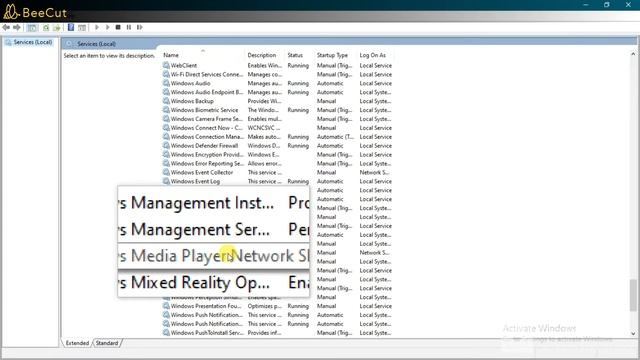Screen dimensions: 640x360
Task: Select the Windows Audio Endpoint B... service name
Action: click(207, 92)
